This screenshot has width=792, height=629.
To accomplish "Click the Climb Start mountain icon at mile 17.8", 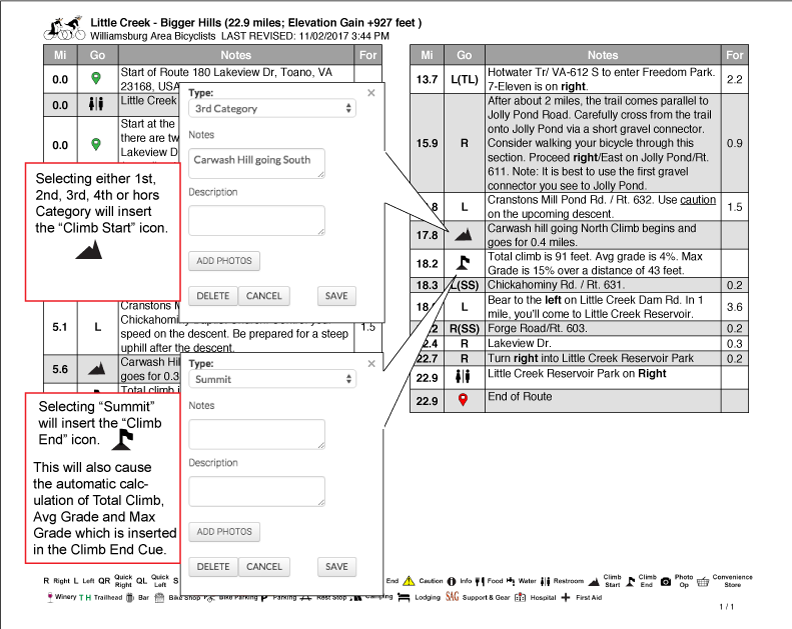I will tap(463, 235).
